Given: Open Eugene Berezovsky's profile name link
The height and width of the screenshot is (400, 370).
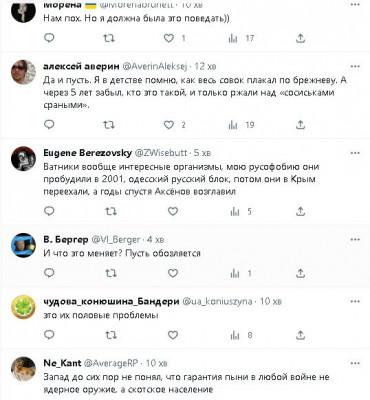Looking at the screenshot, I should tap(88, 153).
